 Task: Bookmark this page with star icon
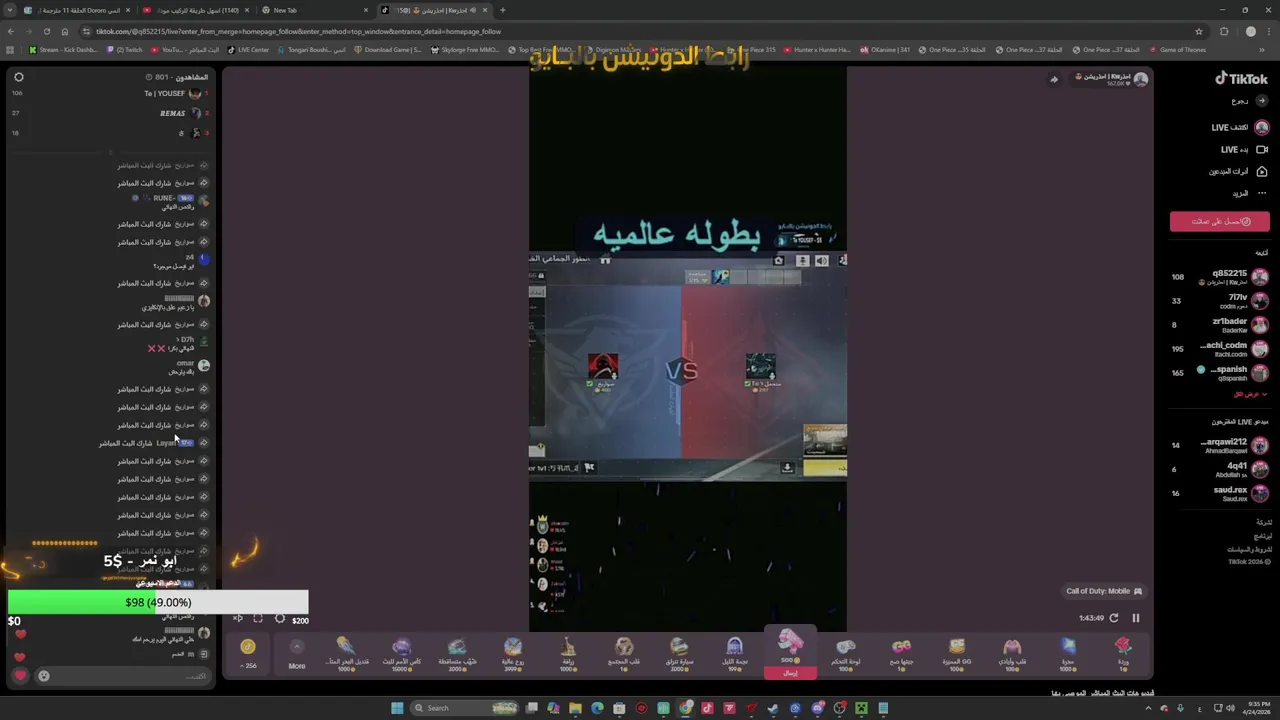coord(1199,31)
